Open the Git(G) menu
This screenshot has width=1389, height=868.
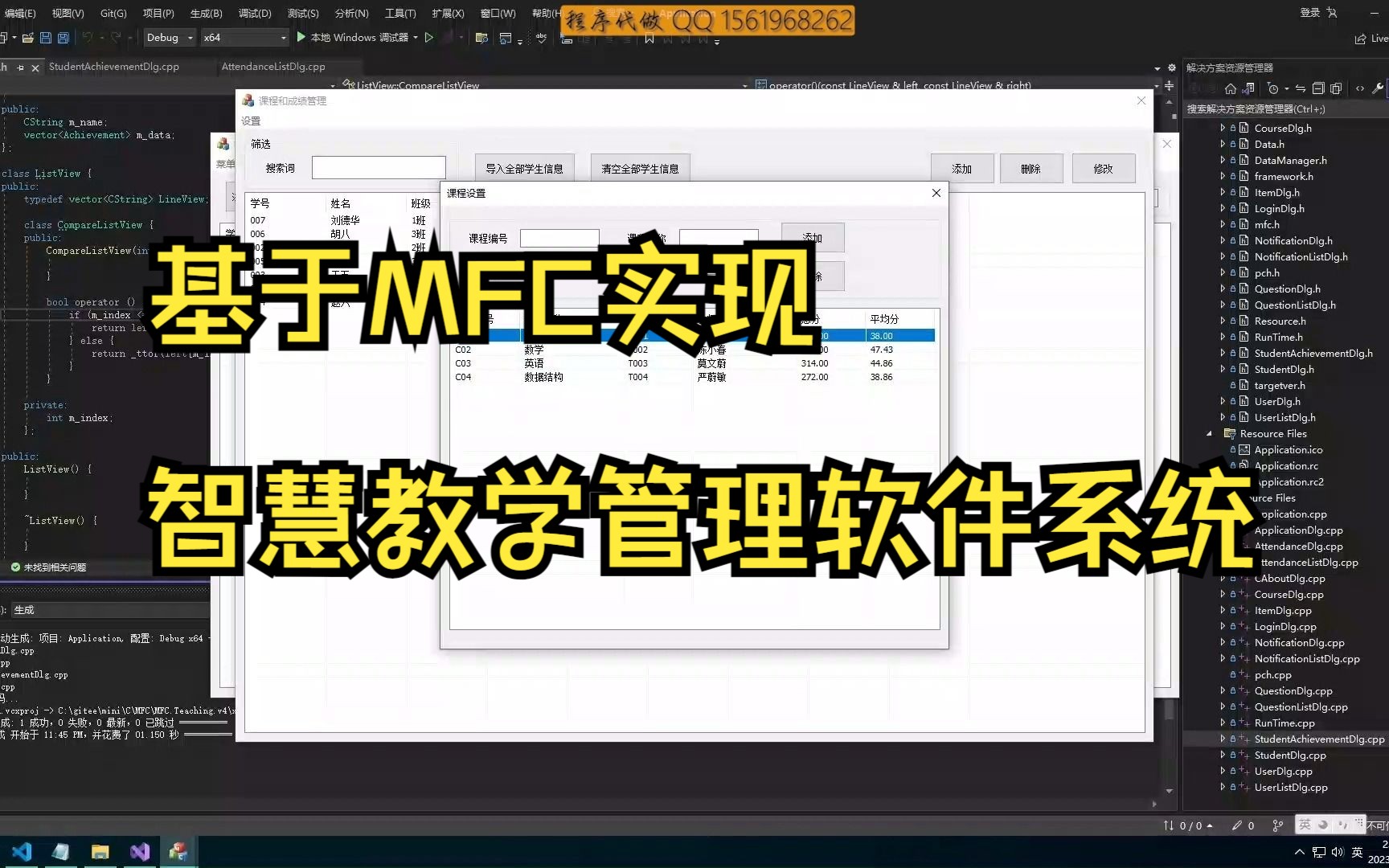click(113, 13)
